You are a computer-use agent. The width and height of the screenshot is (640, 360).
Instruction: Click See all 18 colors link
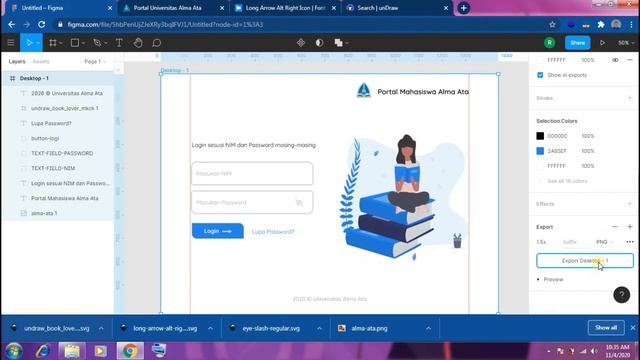tap(567, 181)
